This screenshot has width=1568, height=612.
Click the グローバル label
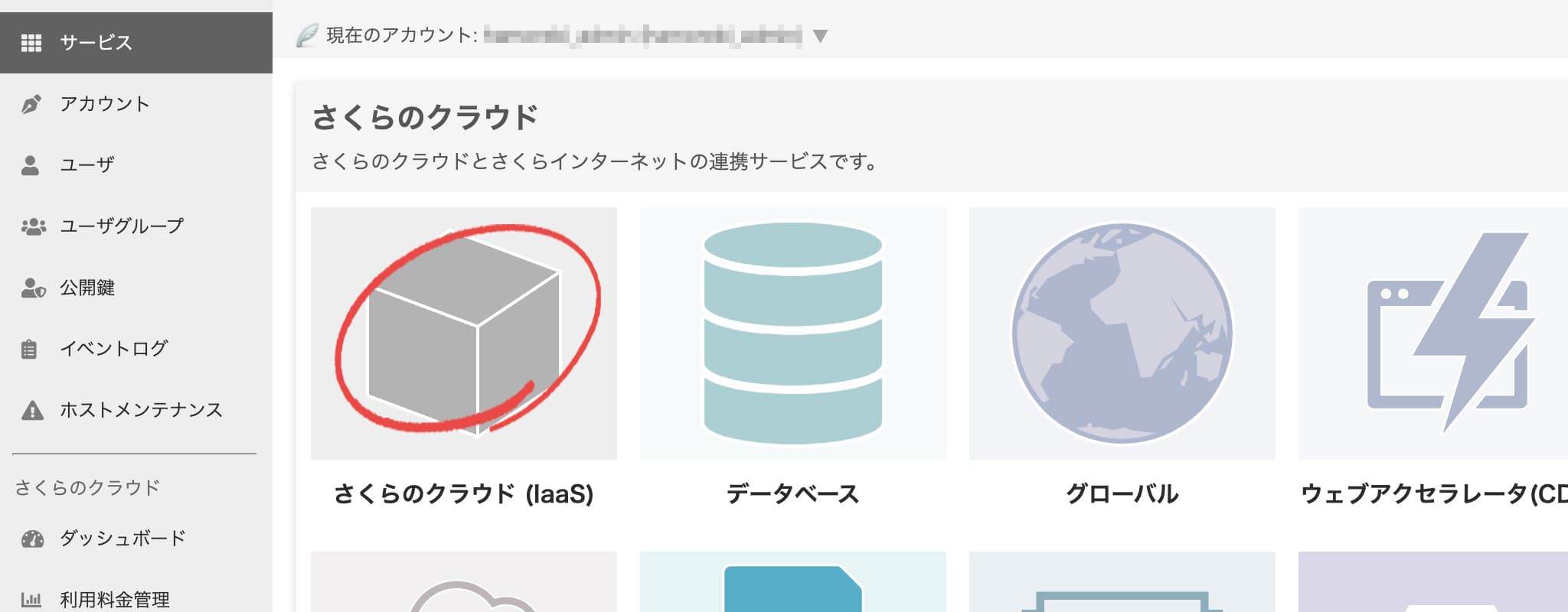(1122, 494)
